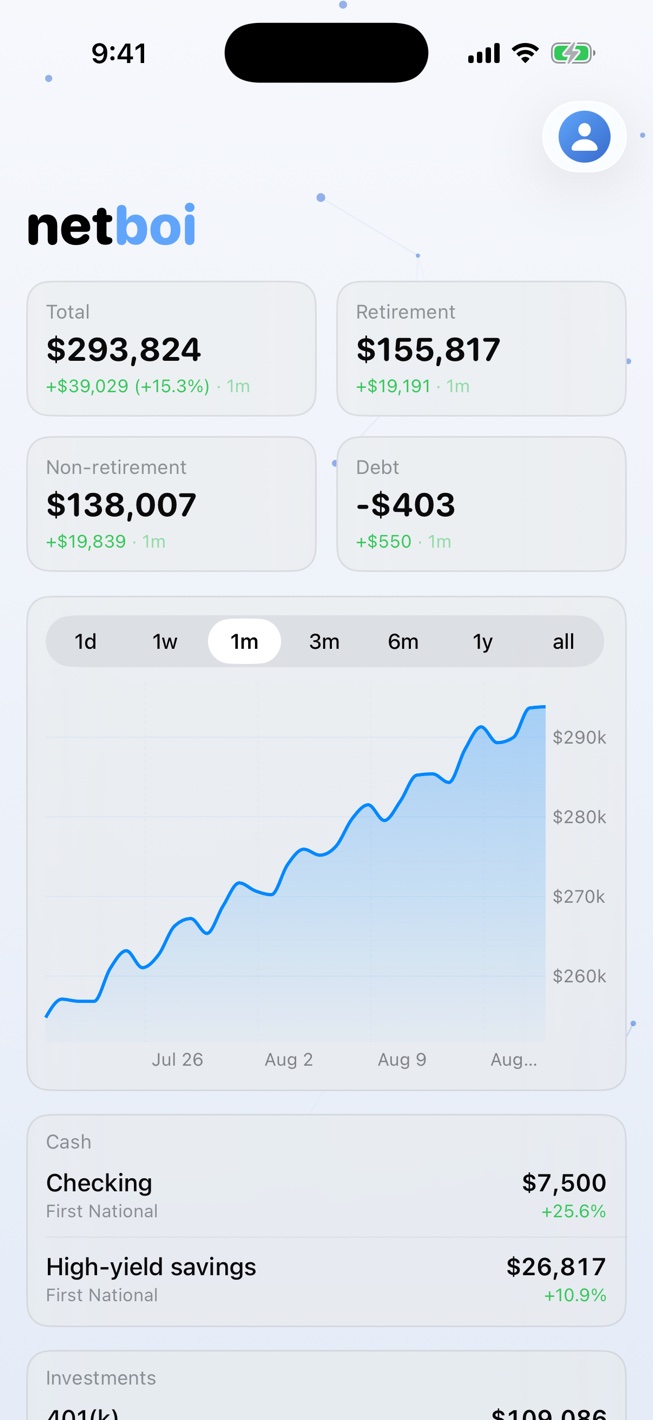The image size is (653, 1420).
Task: Open the Debt -$403 card
Action: pos(481,503)
